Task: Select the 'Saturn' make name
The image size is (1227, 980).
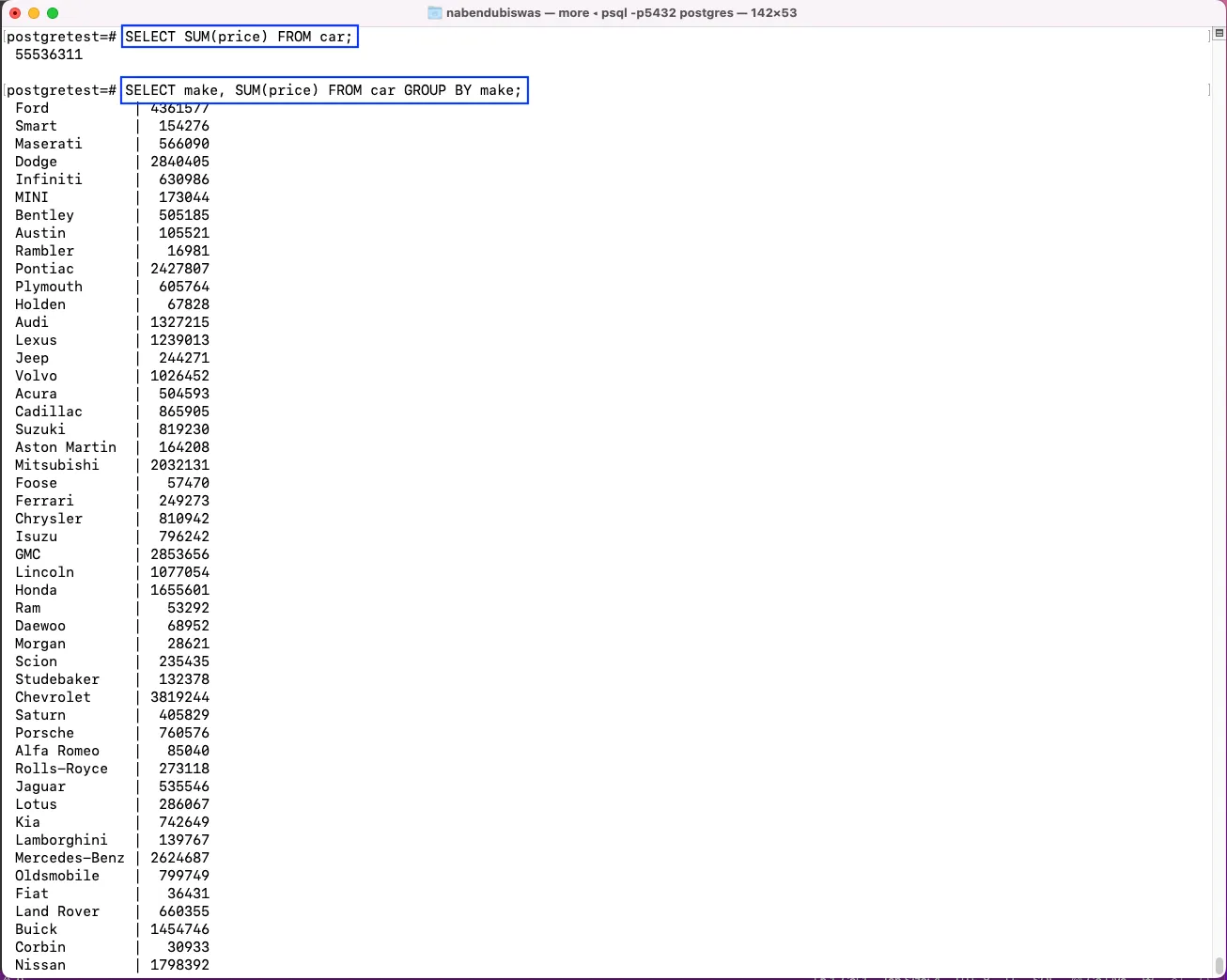Action: pyautogui.click(x=40, y=715)
